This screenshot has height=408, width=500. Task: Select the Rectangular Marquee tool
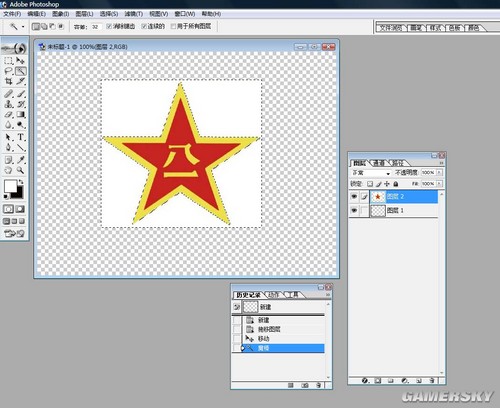pyautogui.click(x=8, y=61)
